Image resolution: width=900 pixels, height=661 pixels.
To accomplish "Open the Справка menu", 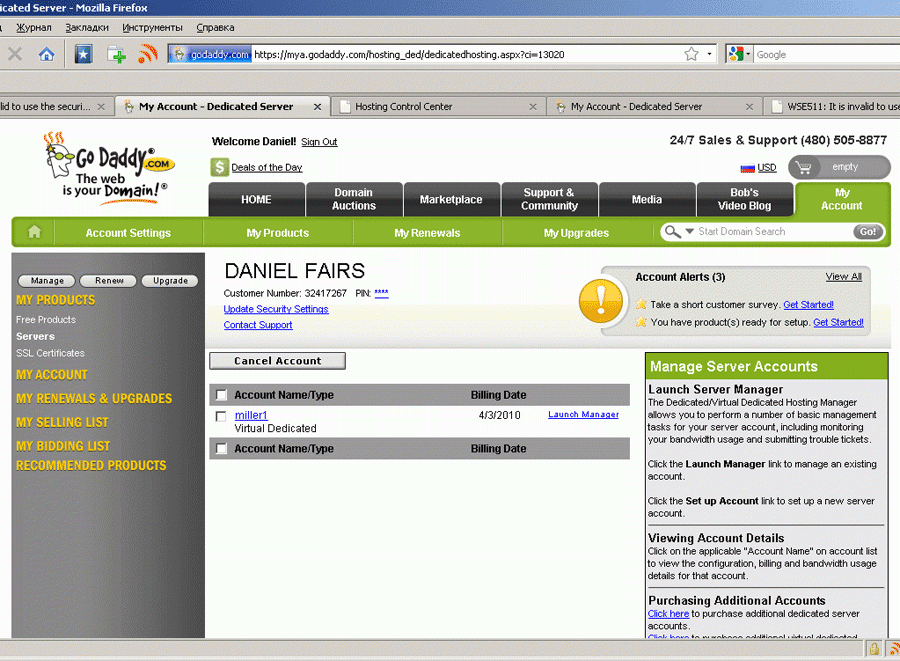I will click(x=215, y=28).
